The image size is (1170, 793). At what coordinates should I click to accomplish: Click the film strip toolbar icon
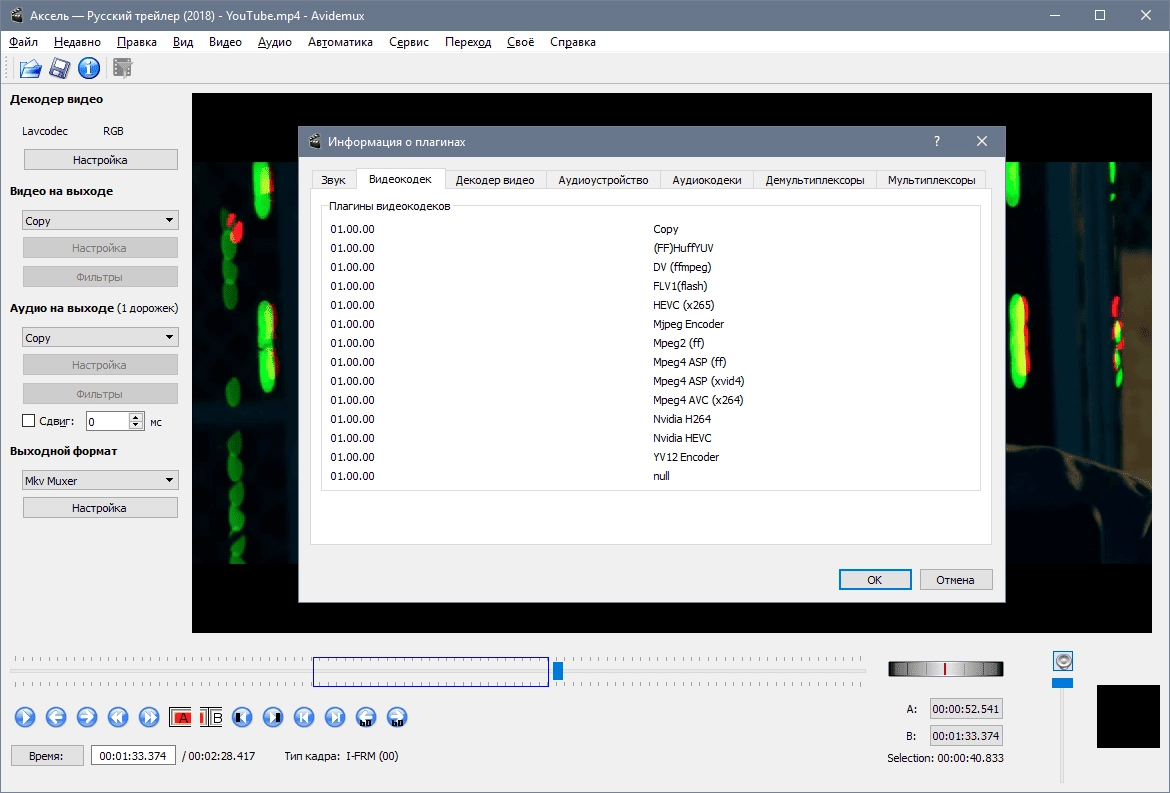pyautogui.click(x=122, y=69)
